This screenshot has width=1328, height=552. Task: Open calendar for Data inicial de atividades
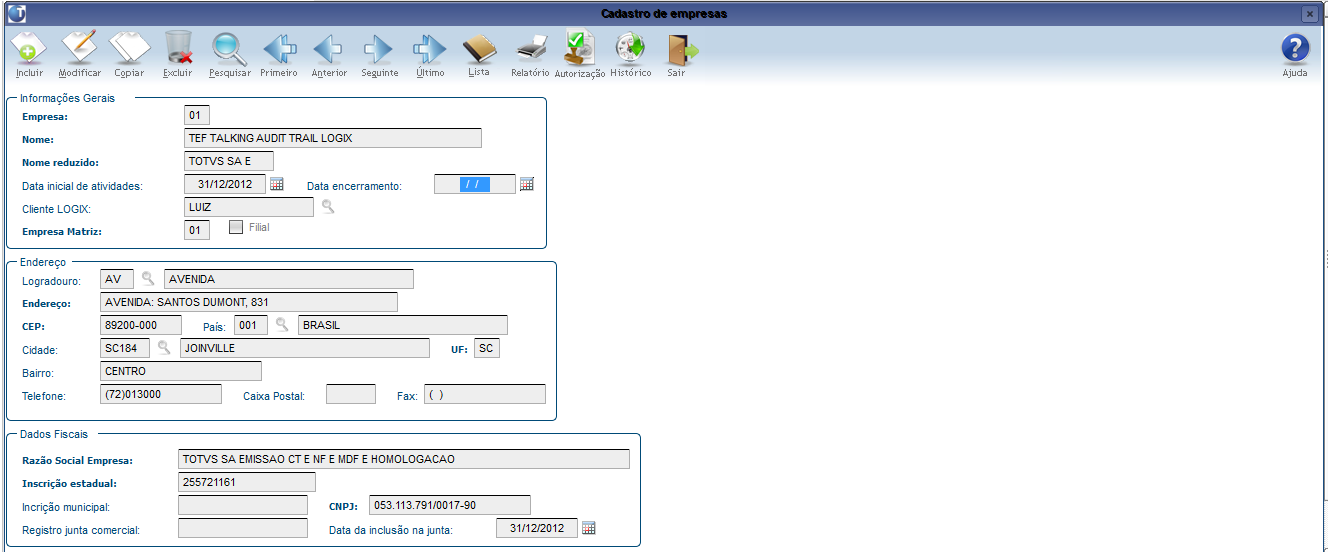(x=277, y=184)
